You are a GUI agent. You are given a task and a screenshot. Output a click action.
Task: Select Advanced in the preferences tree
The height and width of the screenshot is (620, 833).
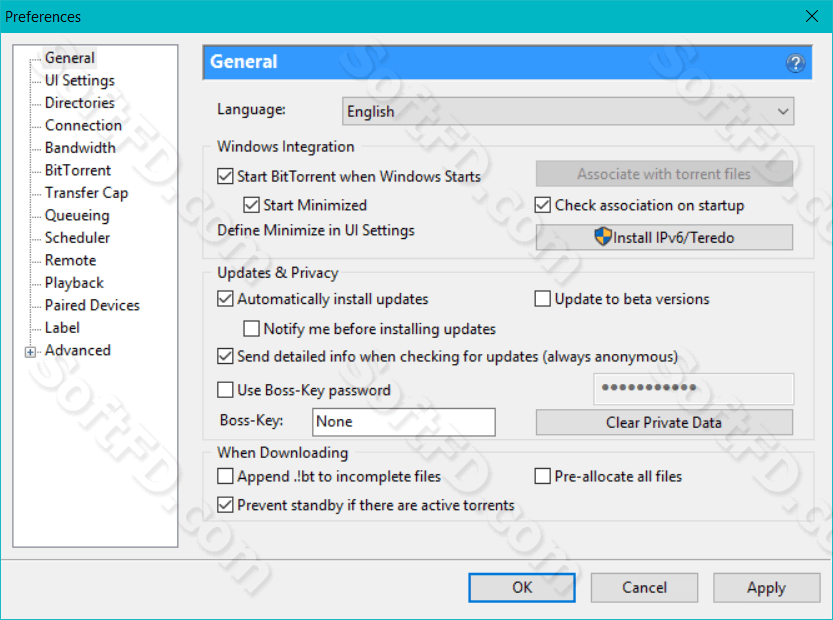coord(78,350)
